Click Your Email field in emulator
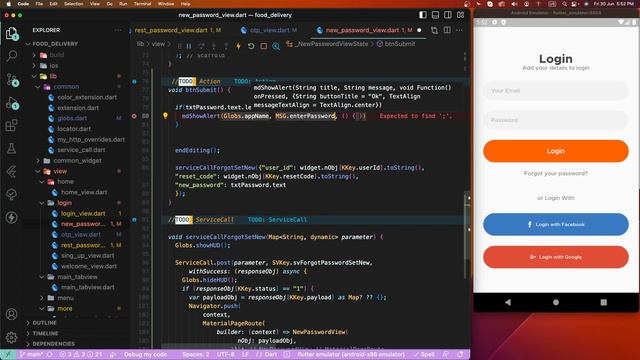 tap(556, 91)
